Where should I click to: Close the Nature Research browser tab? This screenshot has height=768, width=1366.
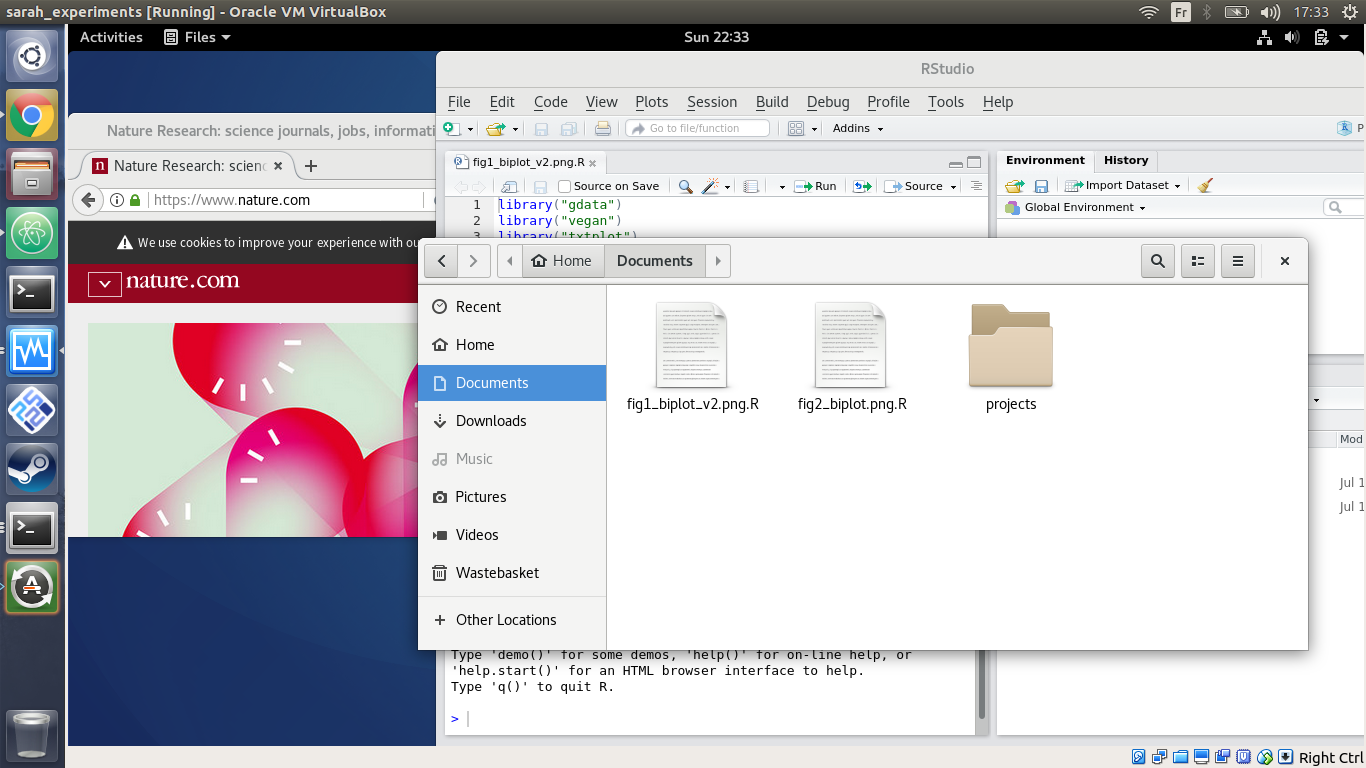[x=278, y=166]
